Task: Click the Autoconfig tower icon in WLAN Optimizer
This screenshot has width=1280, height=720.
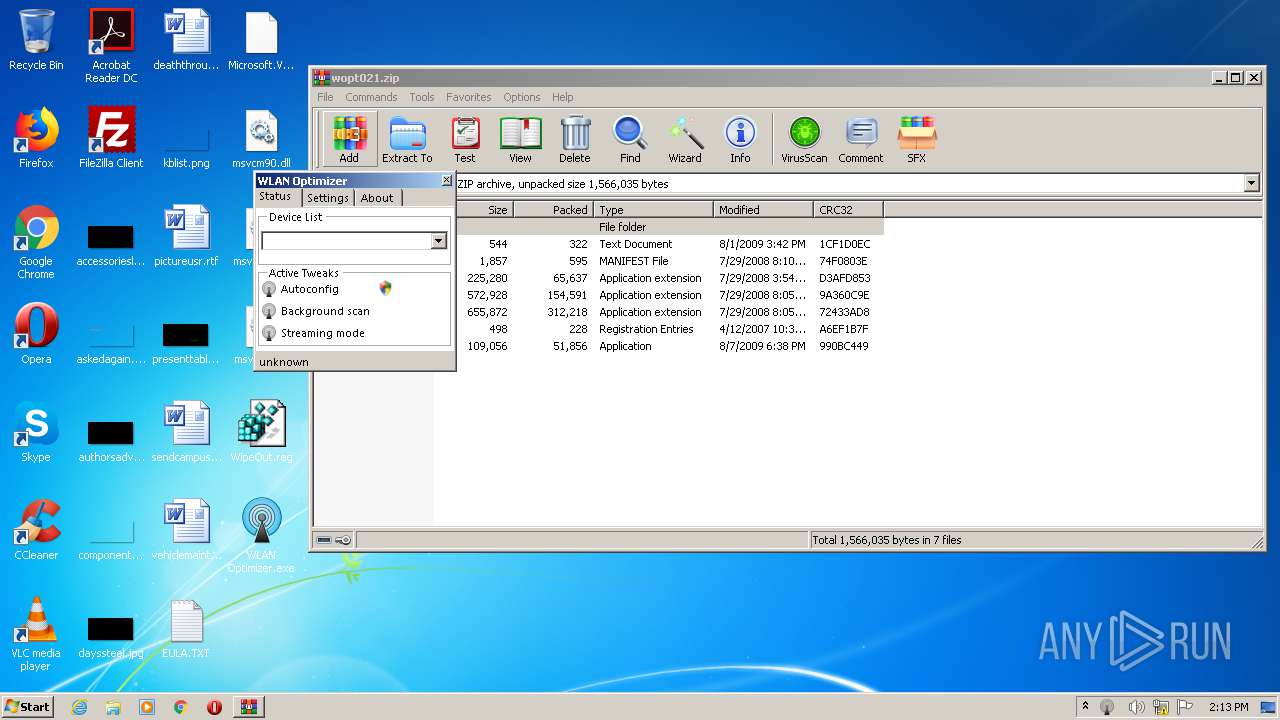Action: point(269,289)
